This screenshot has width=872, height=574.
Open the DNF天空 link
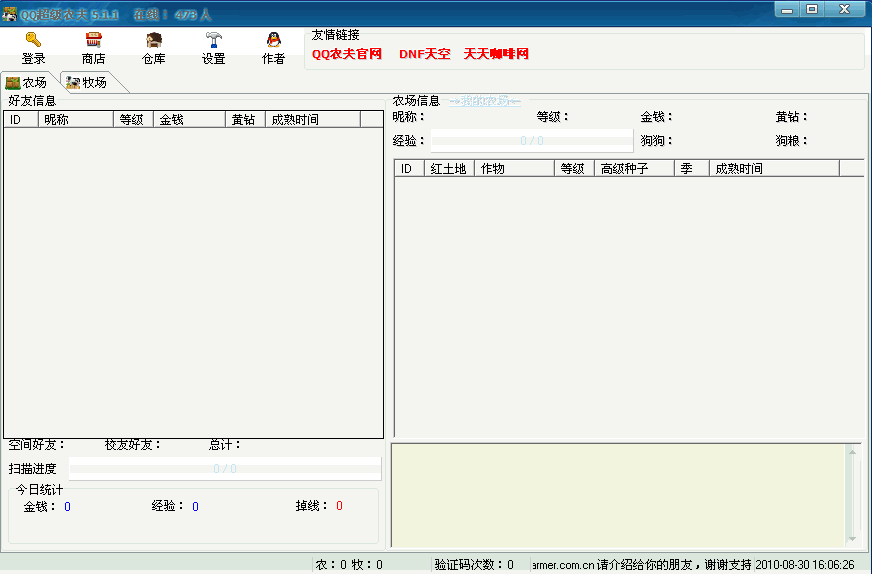click(424, 54)
